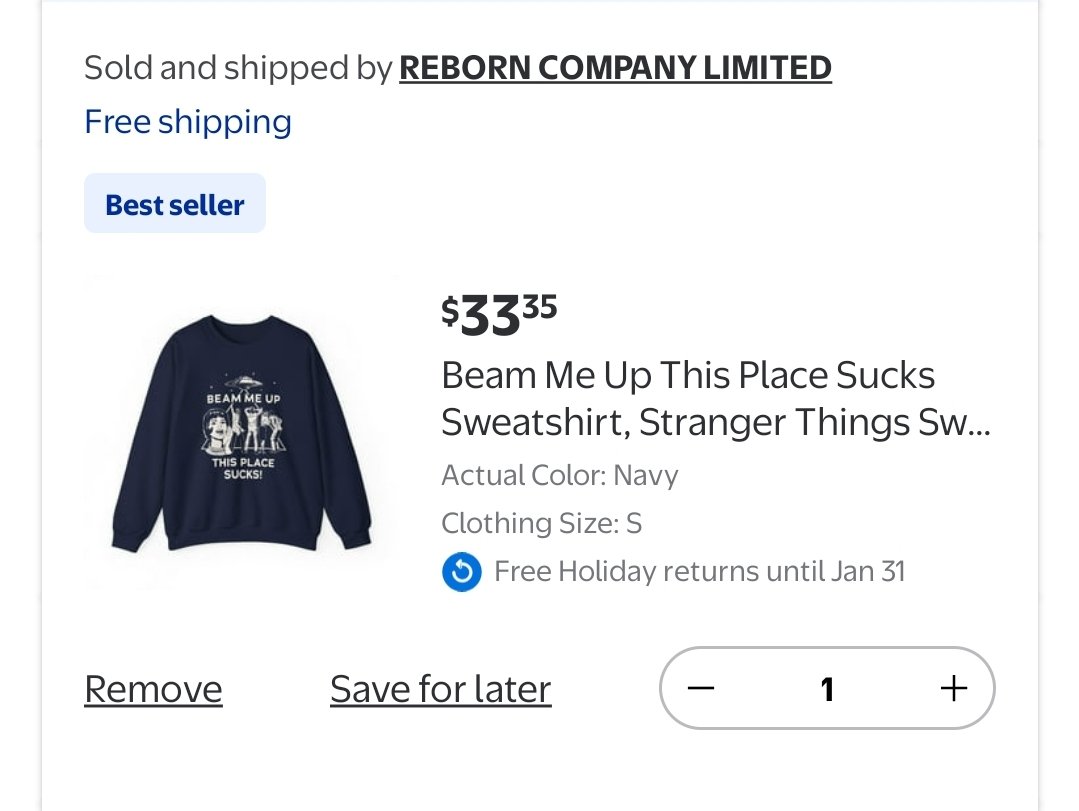The width and height of the screenshot is (1079, 811).
Task: Click the 'Sold and shipped by' text
Action: tap(238, 68)
